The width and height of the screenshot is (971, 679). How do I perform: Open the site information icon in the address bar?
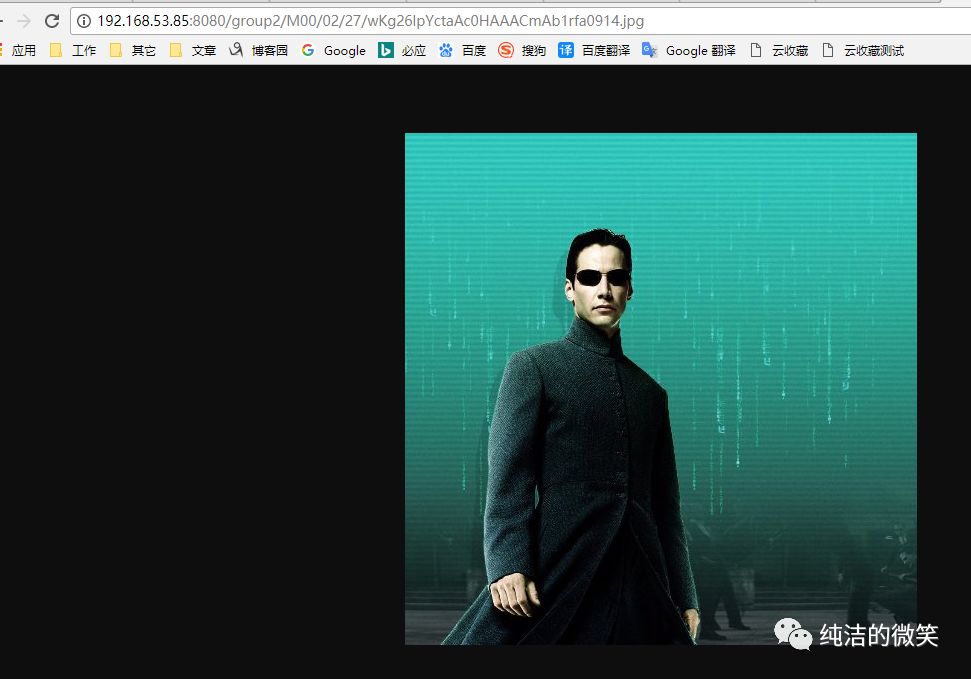[x=84, y=21]
